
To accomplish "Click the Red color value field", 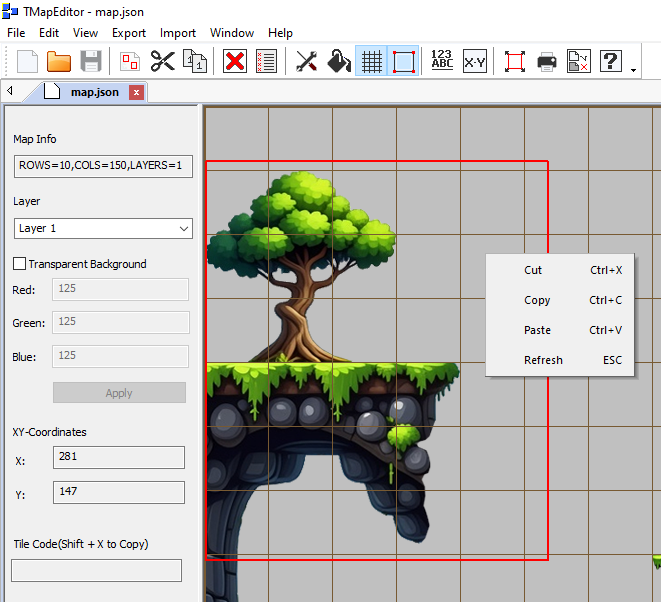I will click(120, 289).
